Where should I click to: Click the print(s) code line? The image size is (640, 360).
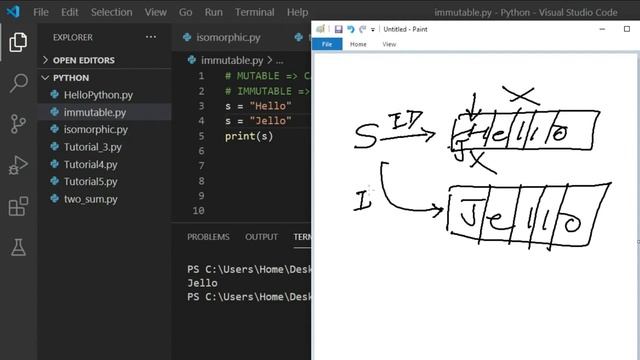coord(249,136)
